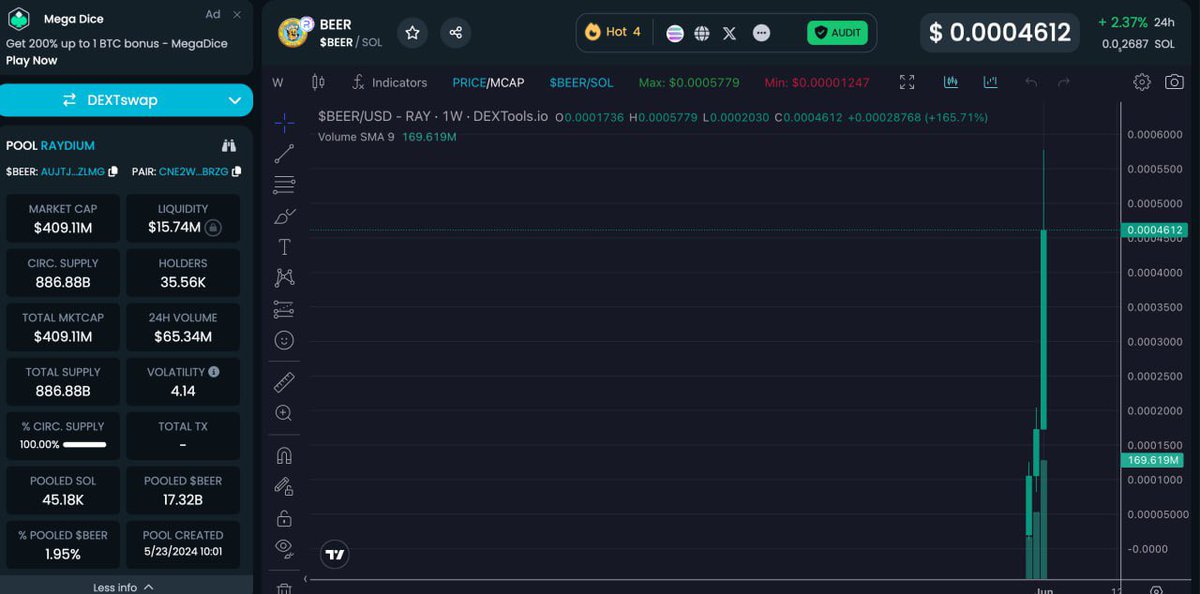Open pool explorer binoculars icon
Image resolution: width=1200 pixels, height=594 pixels.
[x=229, y=146]
